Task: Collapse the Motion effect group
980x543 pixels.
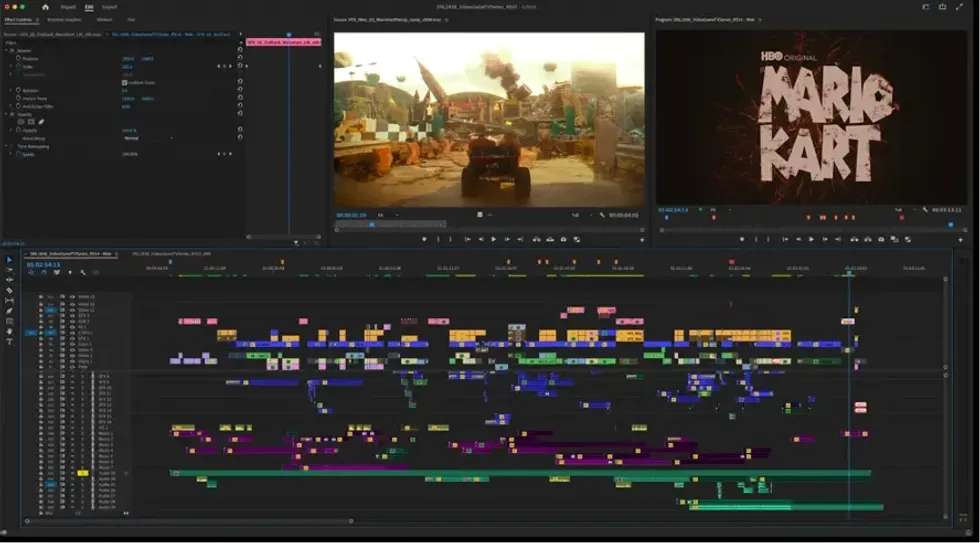Action: pyautogui.click(x=7, y=51)
